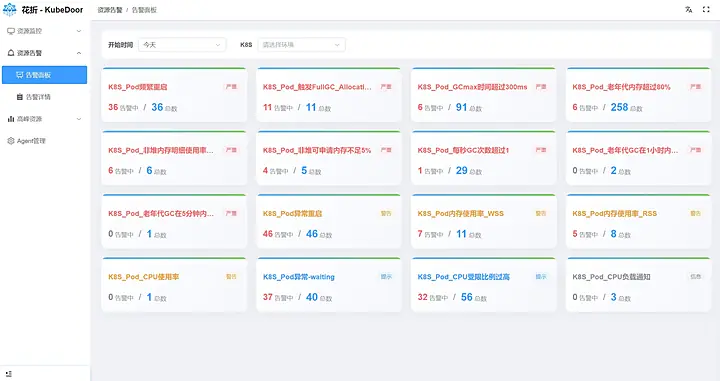Toggle fullscreen mode icon
Screen dimensions: 720x381
point(706,10)
